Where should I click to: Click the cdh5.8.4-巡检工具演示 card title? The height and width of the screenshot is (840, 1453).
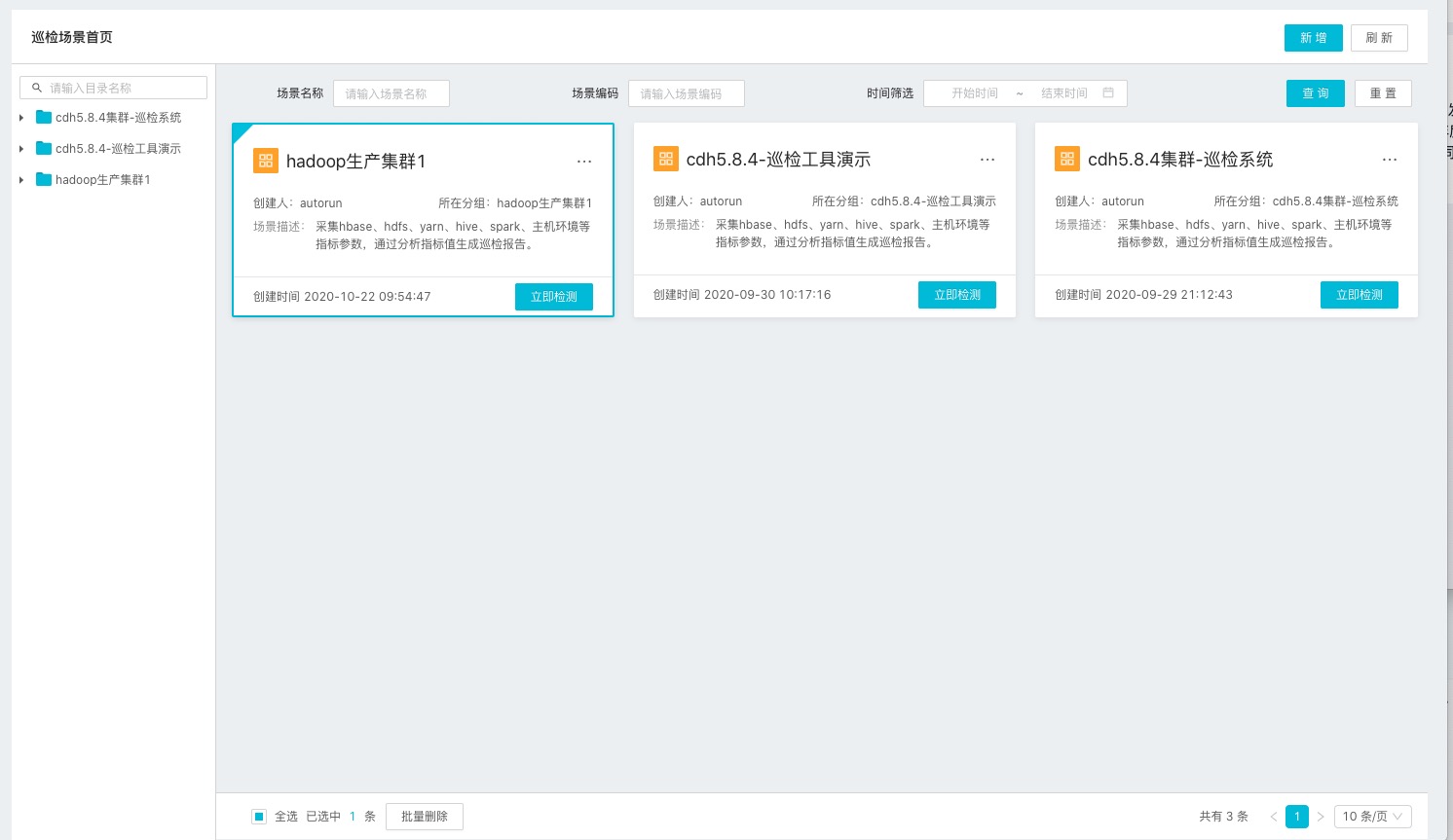coord(779,160)
